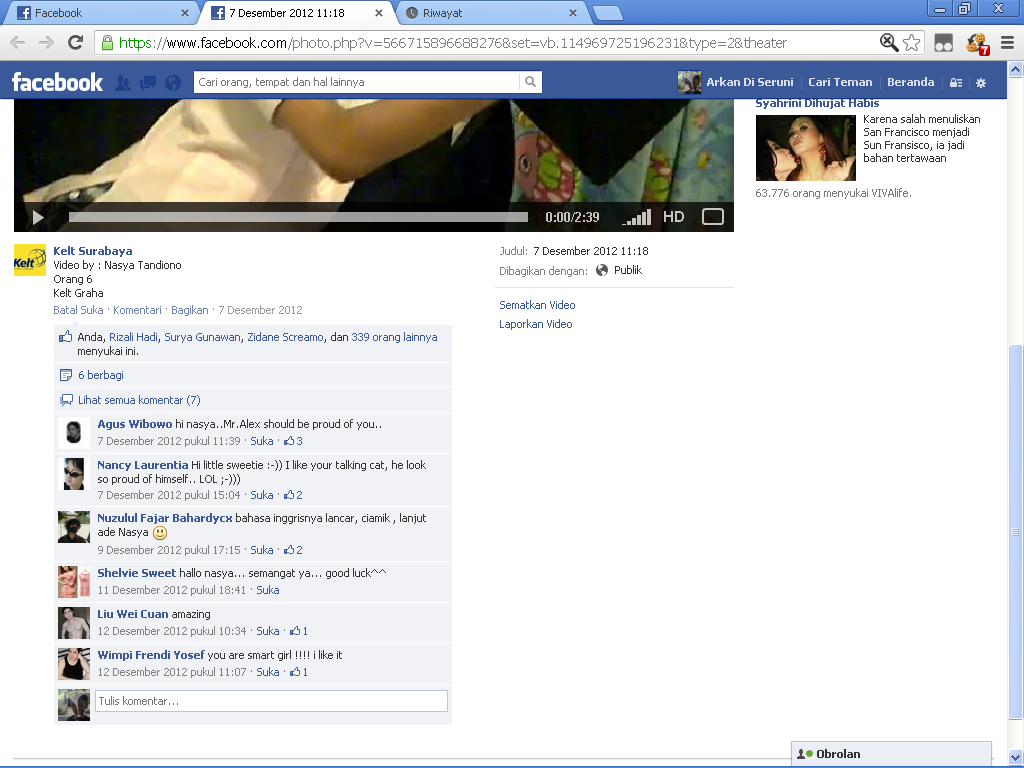Click the zoom magnifier icon in address bar

click(x=888, y=42)
